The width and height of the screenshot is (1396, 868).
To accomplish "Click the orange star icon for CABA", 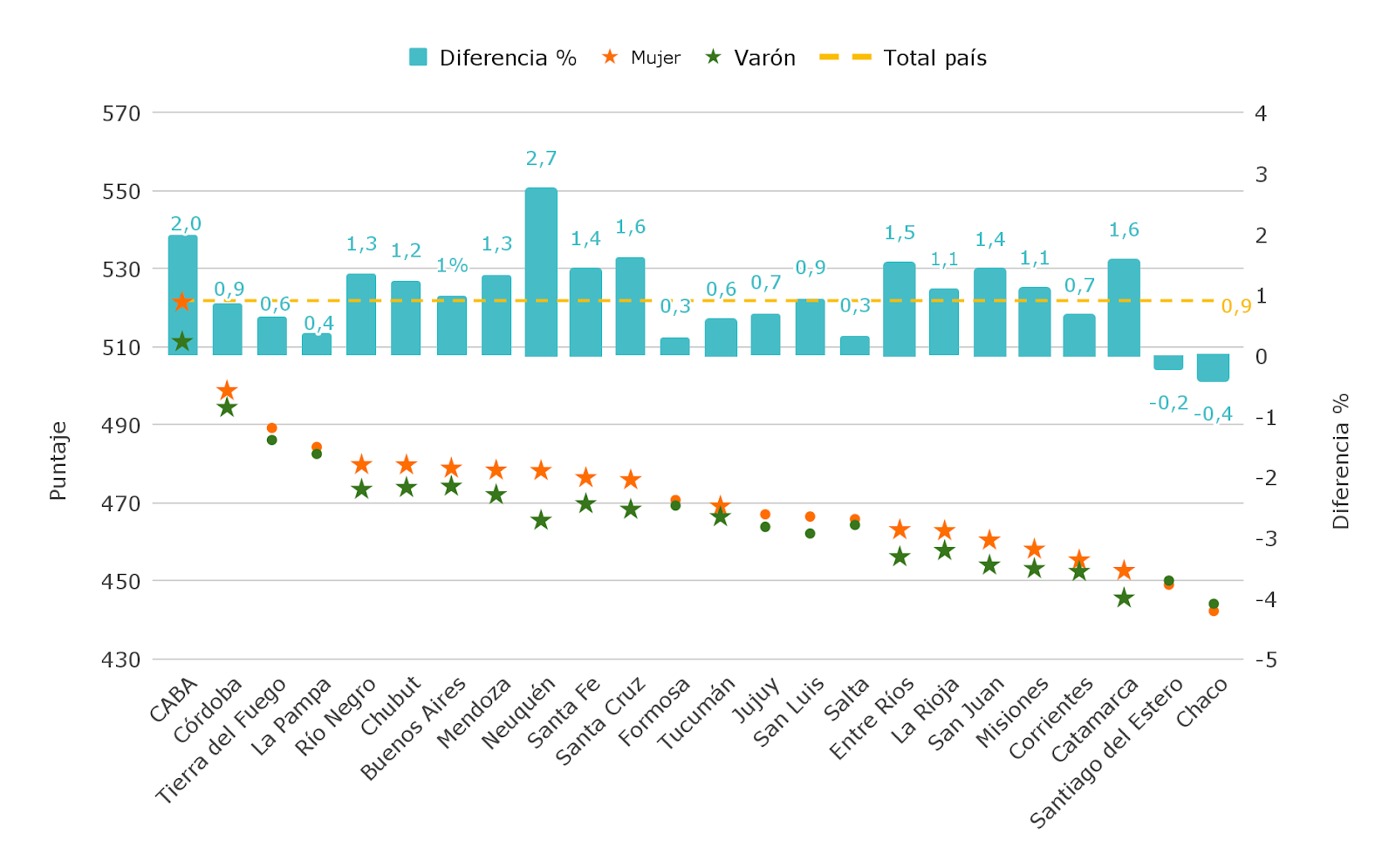I will pyautogui.click(x=182, y=302).
